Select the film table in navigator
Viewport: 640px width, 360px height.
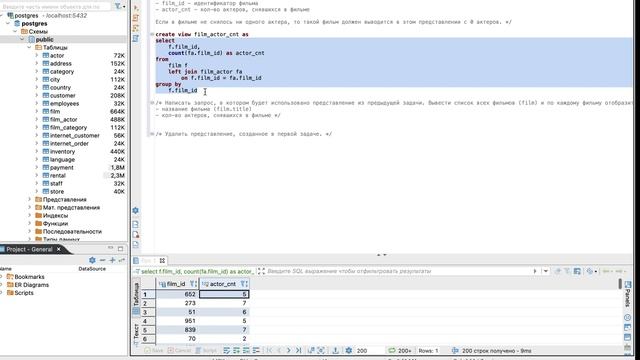click(55, 111)
